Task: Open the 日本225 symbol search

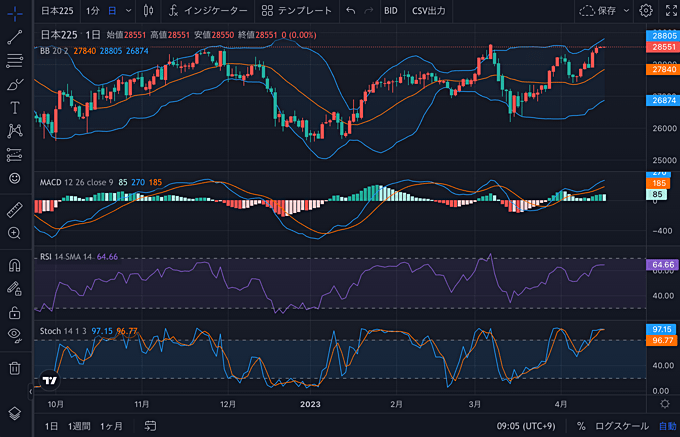Action: pyautogui.click(x=59, y=11)
